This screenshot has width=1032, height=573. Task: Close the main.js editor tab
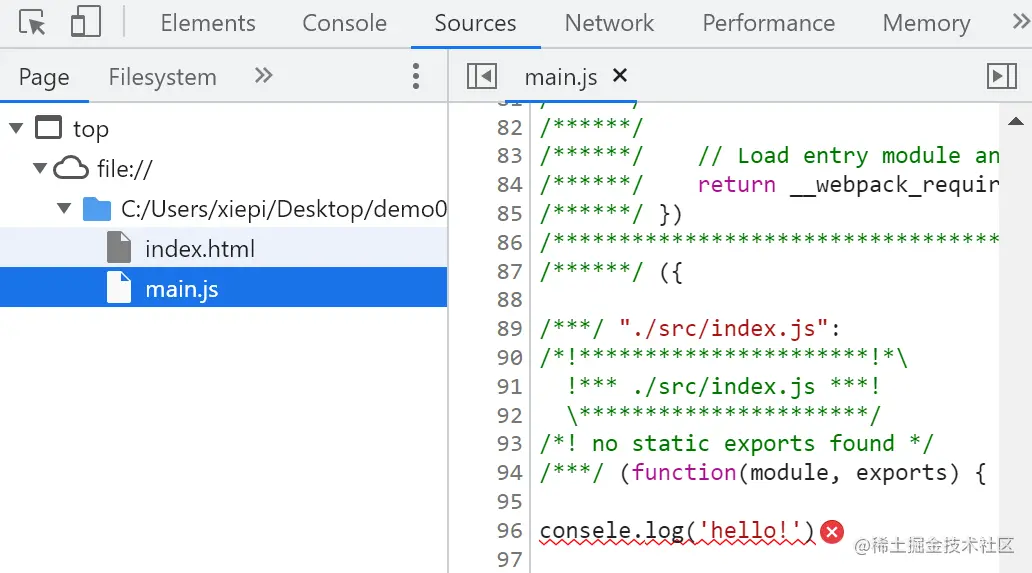(x=620, y=75)
